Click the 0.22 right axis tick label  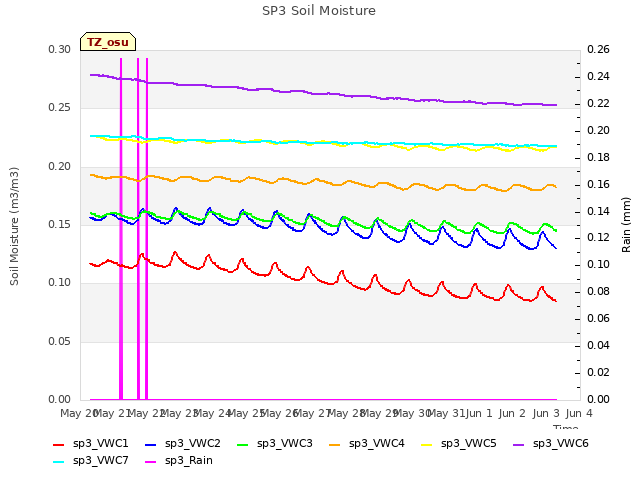(x=598, y=104)
